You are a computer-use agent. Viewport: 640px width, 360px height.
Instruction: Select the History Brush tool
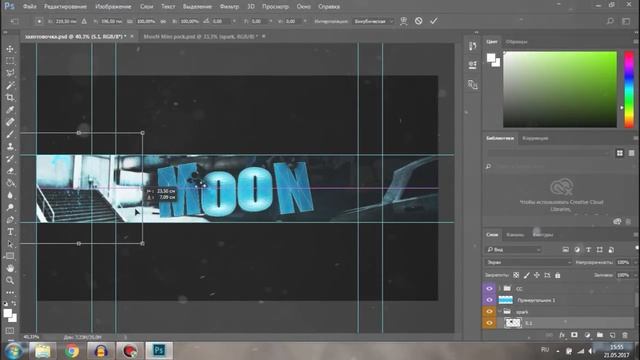point(10,159)
